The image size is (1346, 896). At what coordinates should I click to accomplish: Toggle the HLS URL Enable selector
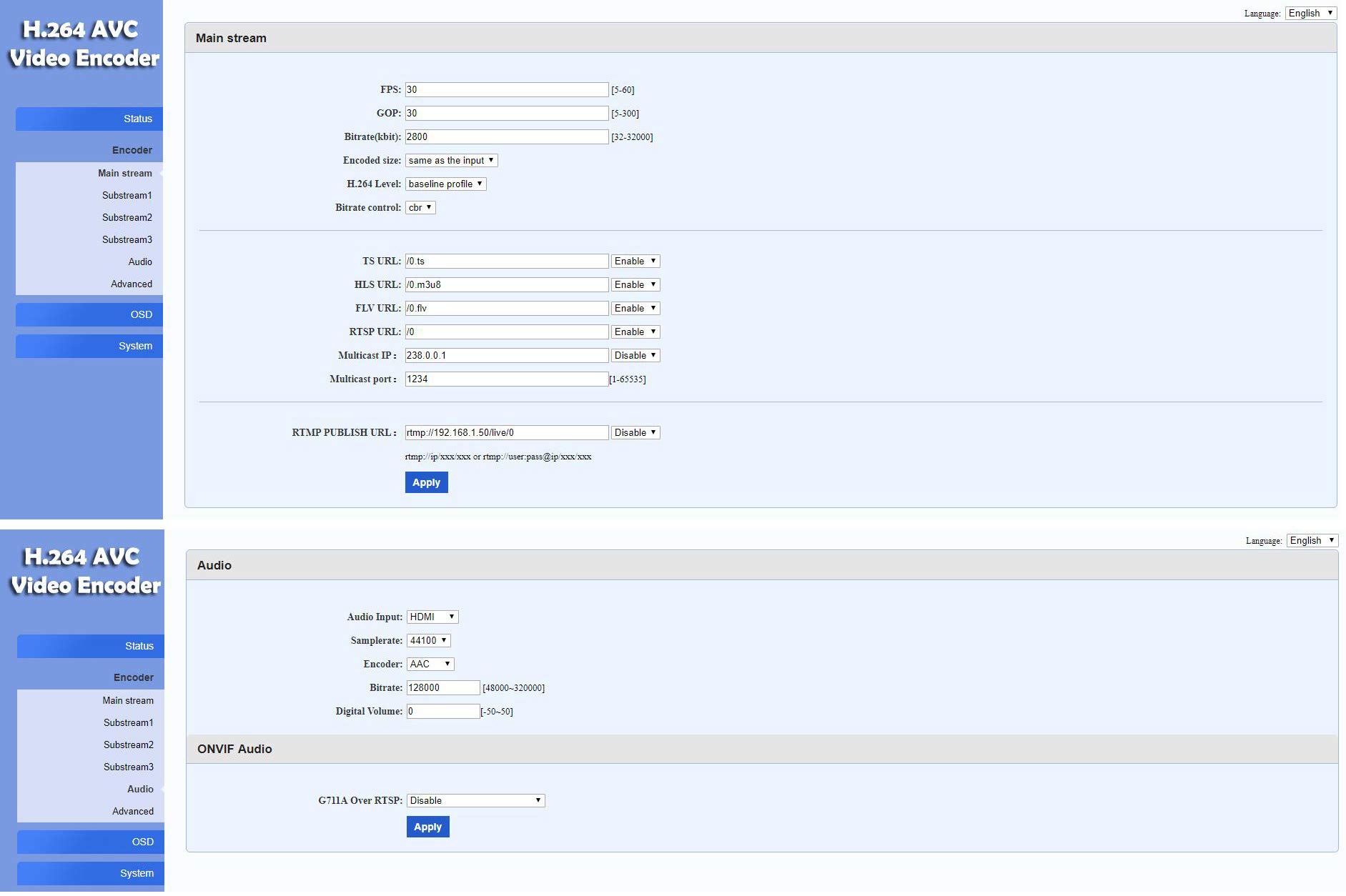tap(635, 284)
